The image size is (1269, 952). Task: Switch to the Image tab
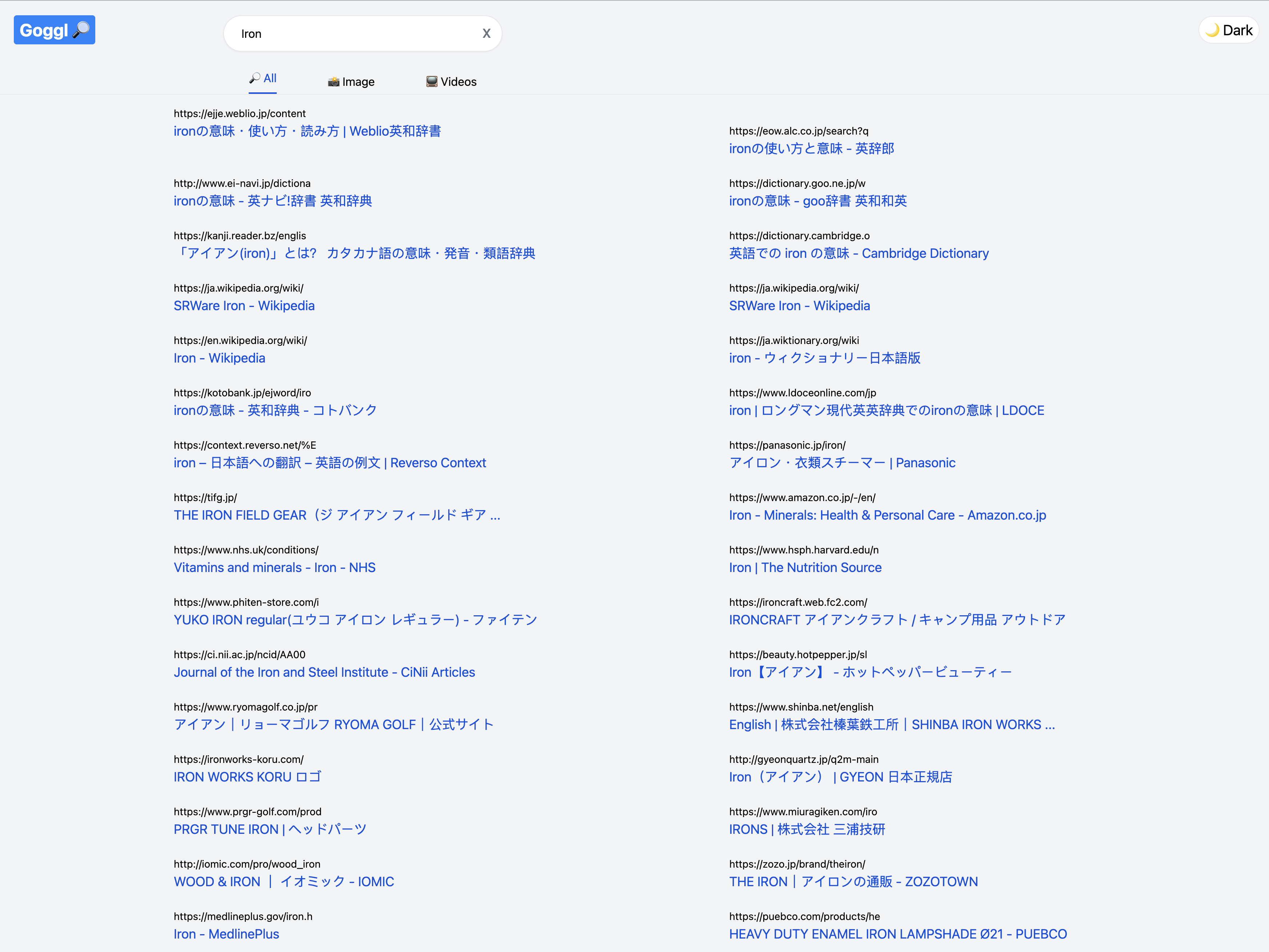pos(351,81)
